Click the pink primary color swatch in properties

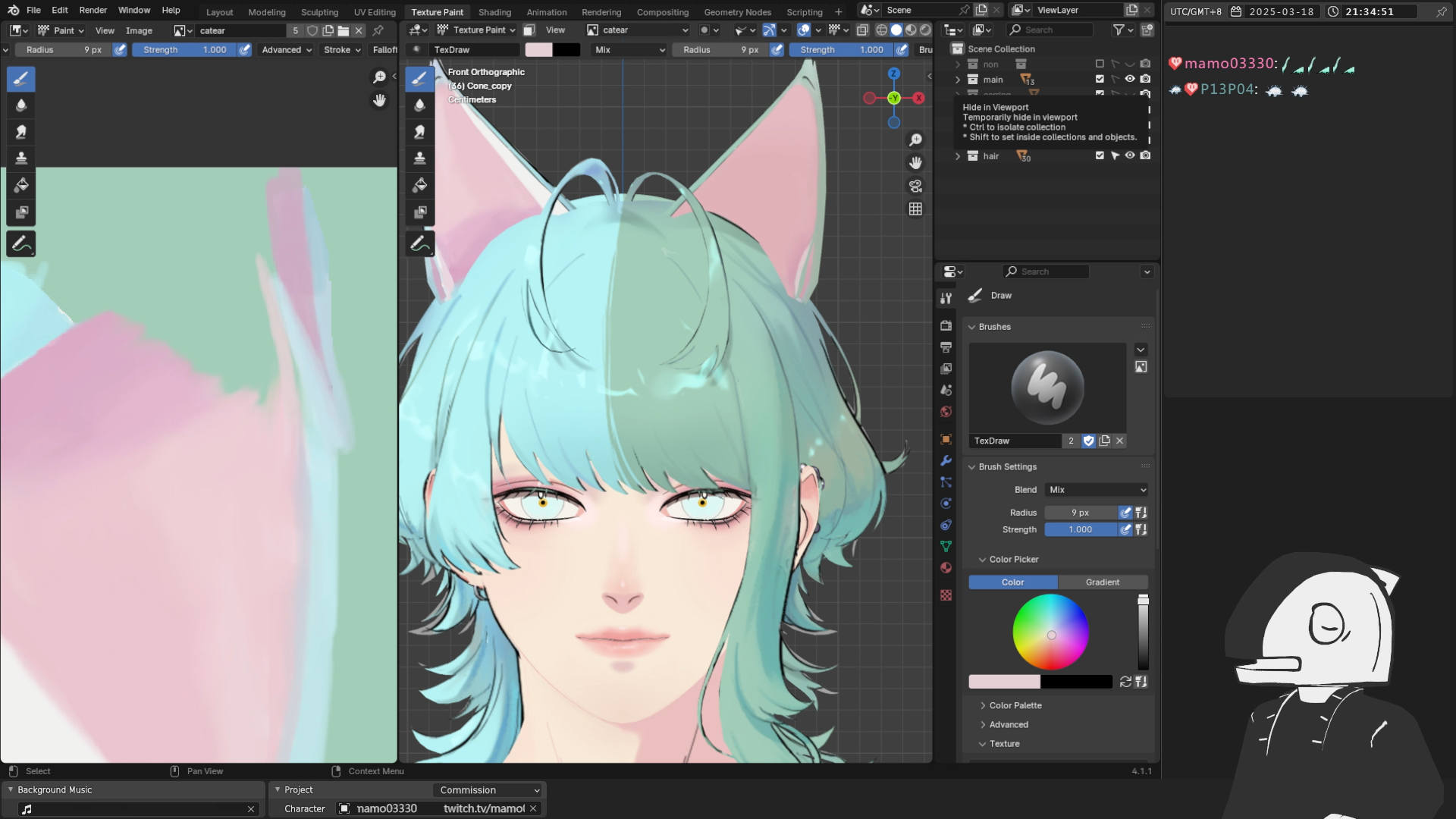pyautogui.click(x=1004, y=682)
